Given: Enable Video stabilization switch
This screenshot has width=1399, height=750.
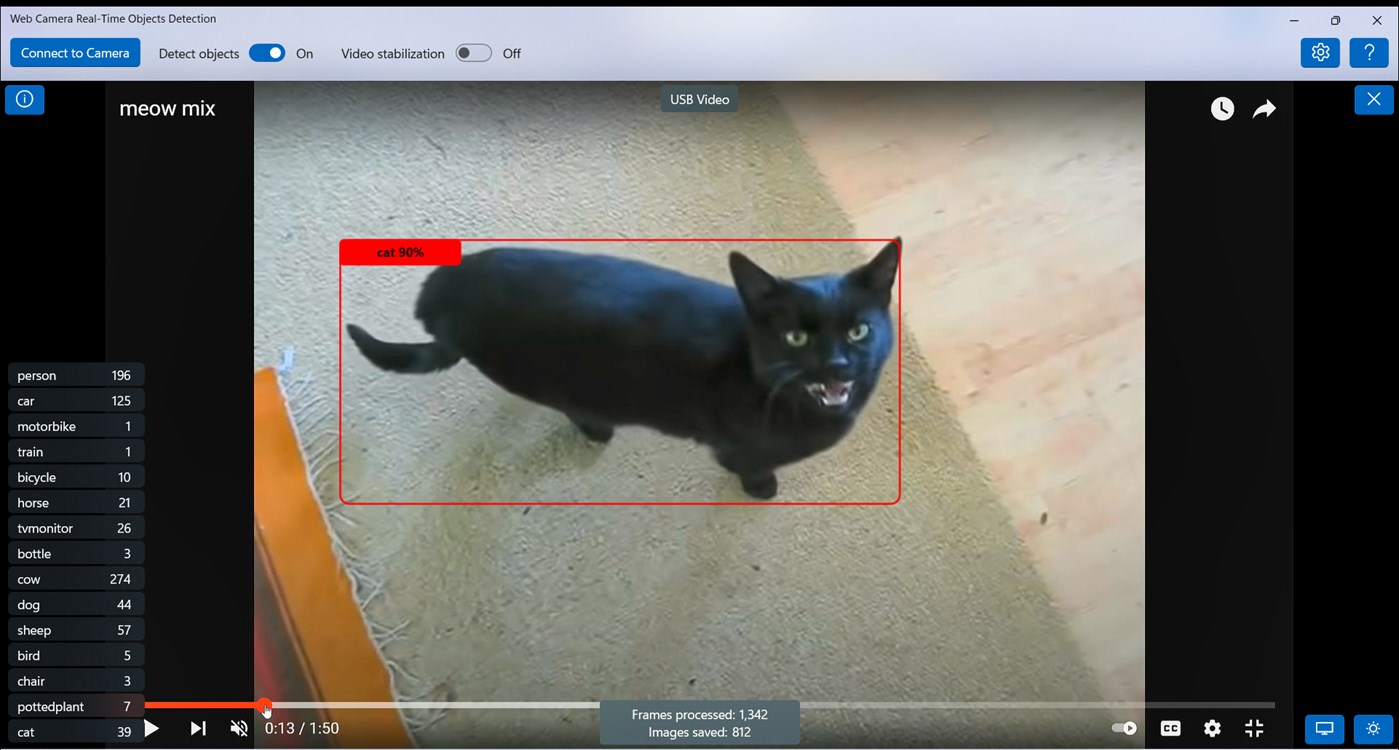Looking at the screenshot, I should click(x=474, y=53).
